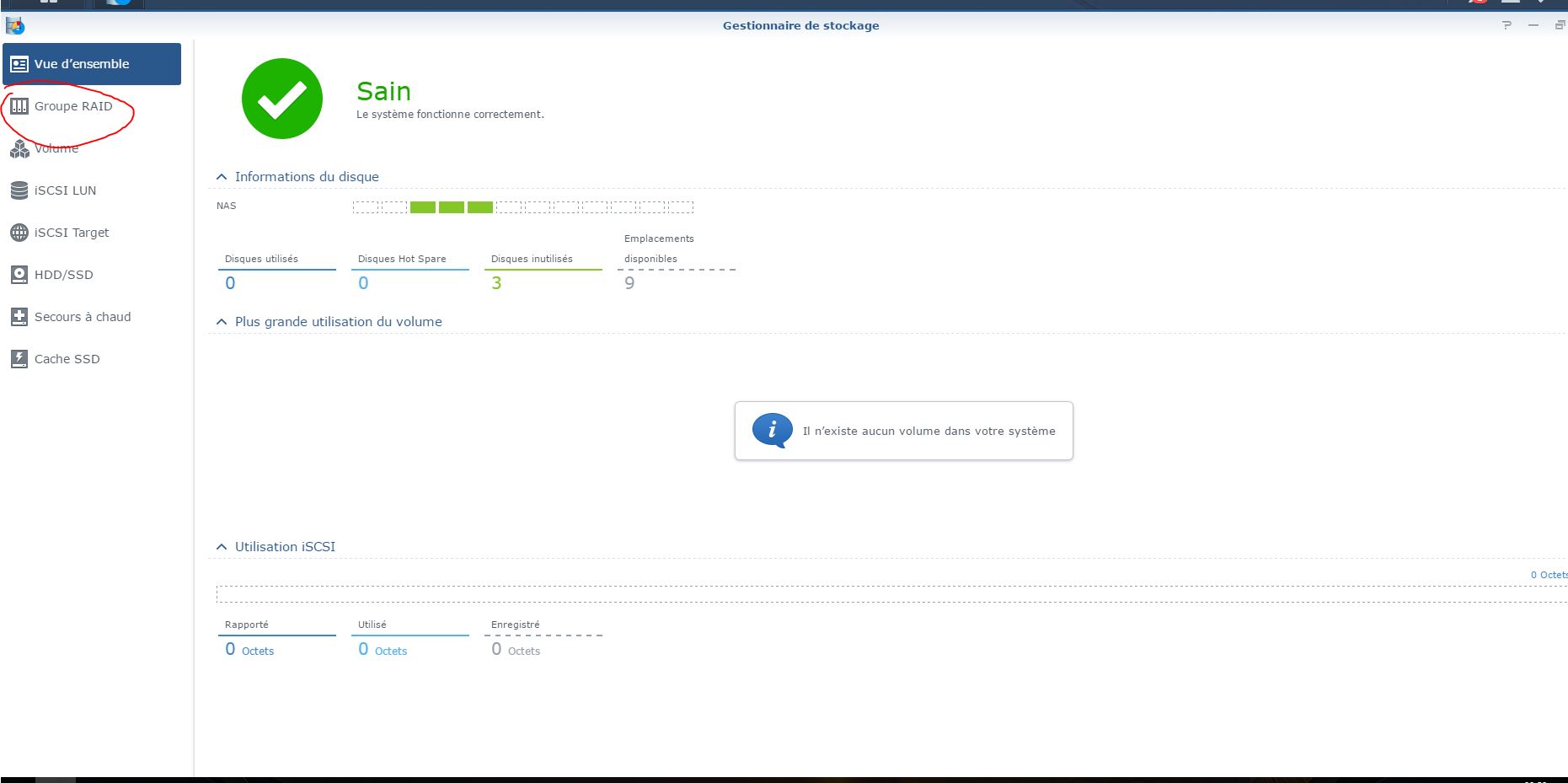Open the Groupe RAID section
Image resolution: width=1568 pixels, height=783 pixels.
coord(92,106)
